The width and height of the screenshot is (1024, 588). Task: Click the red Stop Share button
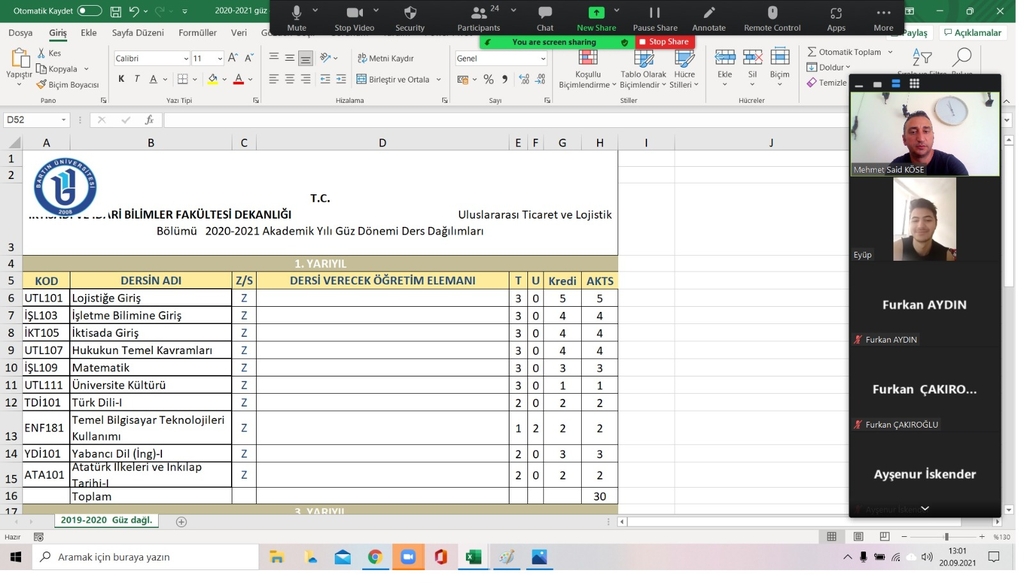click(664, 42)
